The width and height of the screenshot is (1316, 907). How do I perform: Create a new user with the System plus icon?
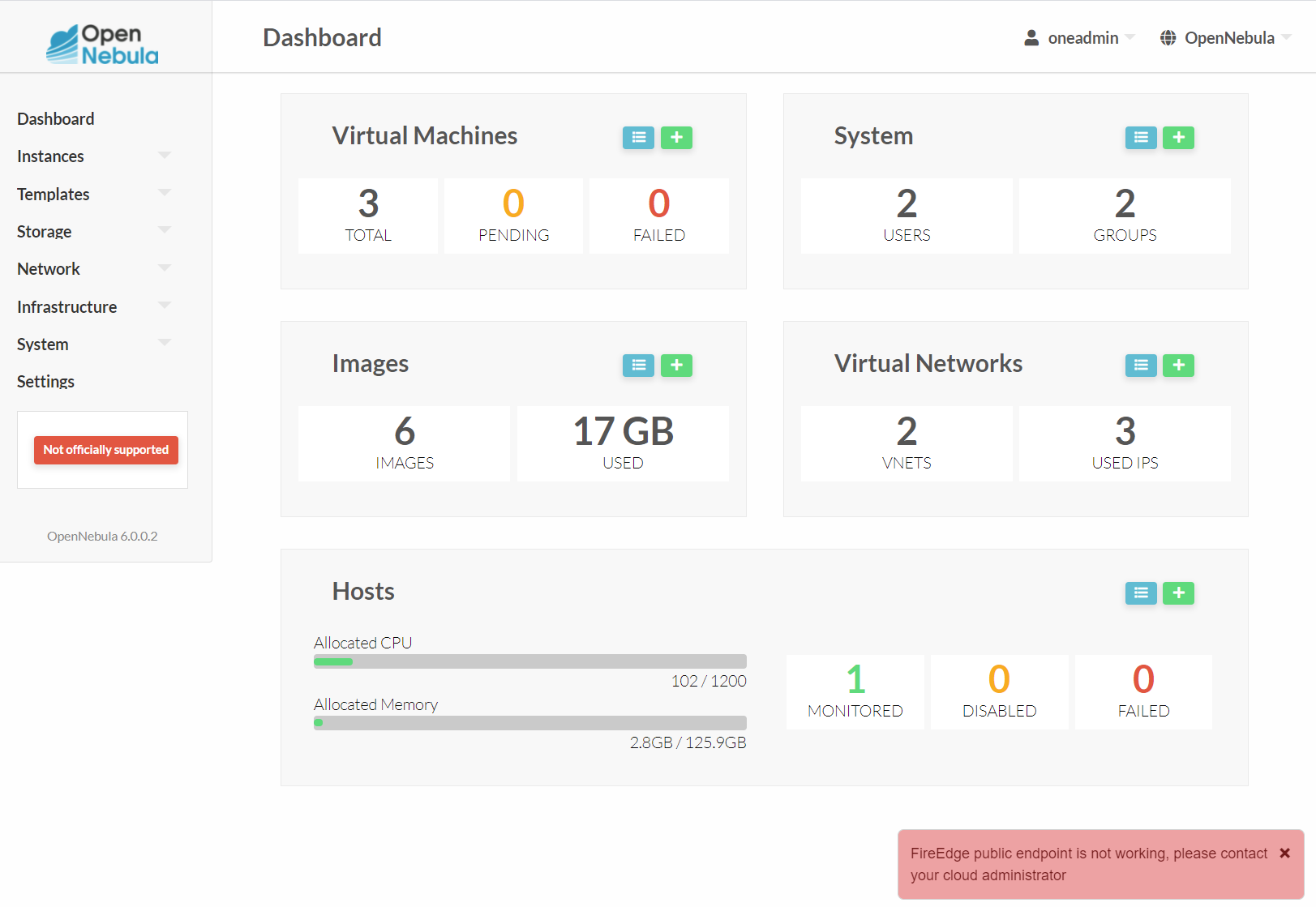[x=1178, y=138]
